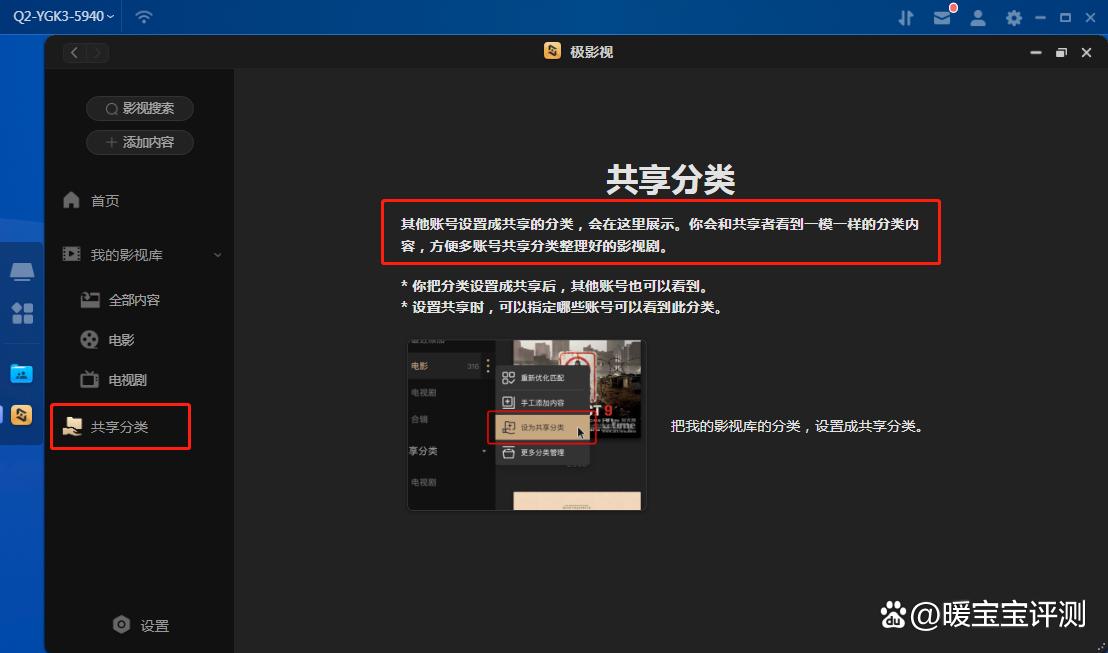1108x653 pixels.
Task: Open the Q2-YGK3-5940 device dropdown
Action: [x=62, y=16]
